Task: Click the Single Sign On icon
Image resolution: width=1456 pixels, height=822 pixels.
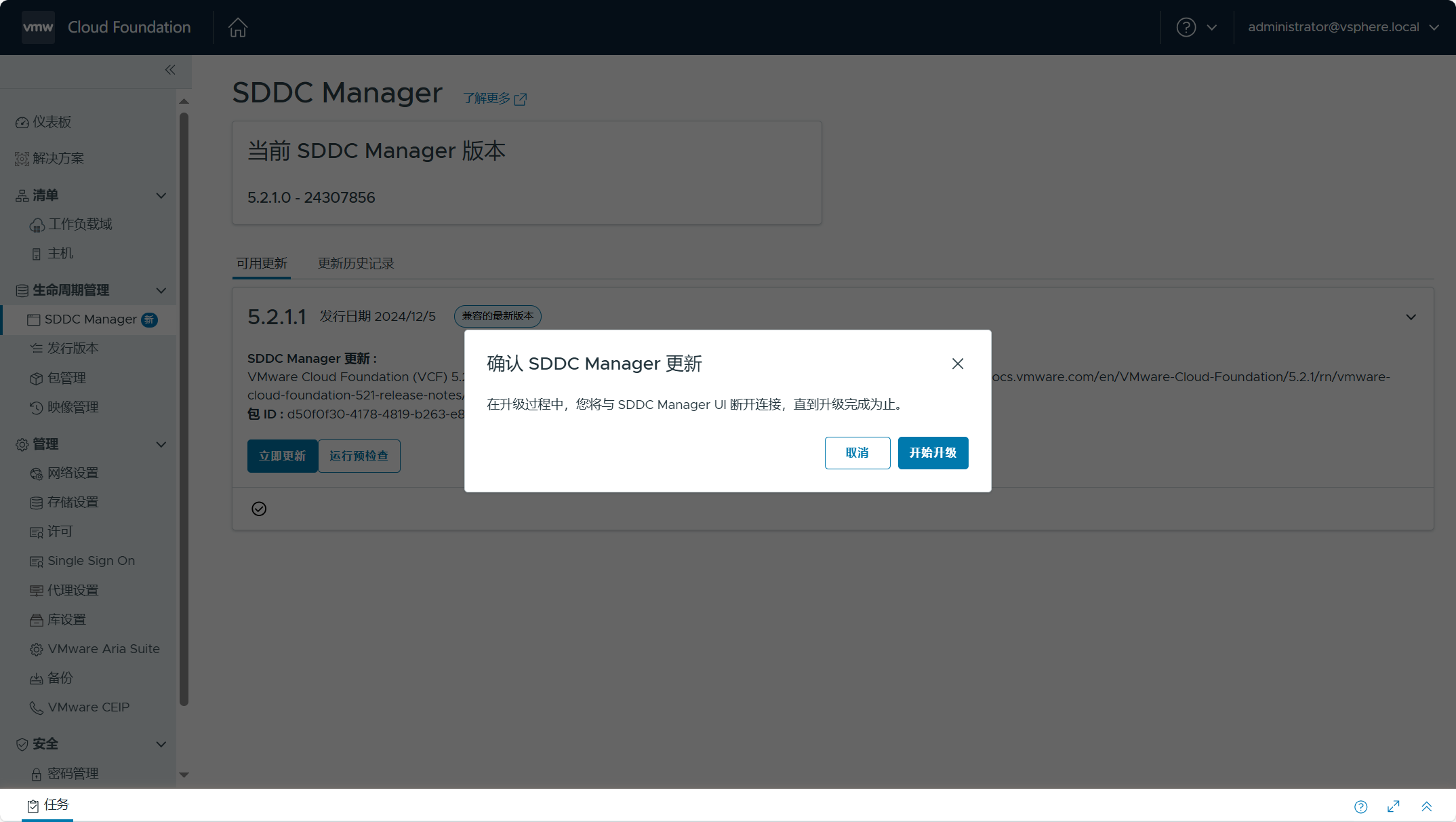Action: click(37, 562)
